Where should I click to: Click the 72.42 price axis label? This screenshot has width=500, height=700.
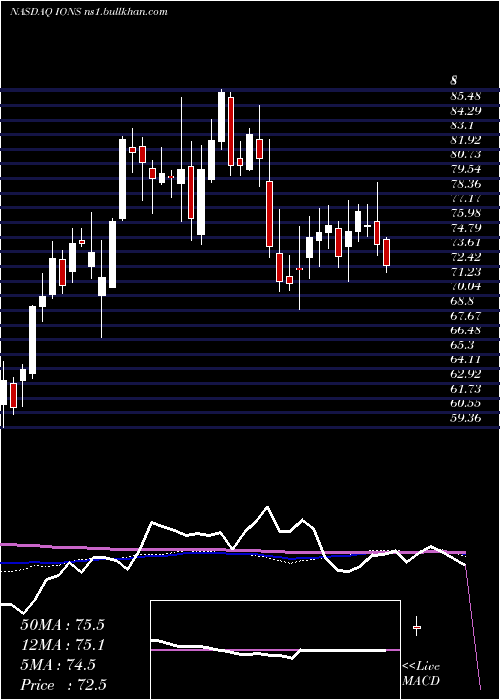[x=466, y=257]
